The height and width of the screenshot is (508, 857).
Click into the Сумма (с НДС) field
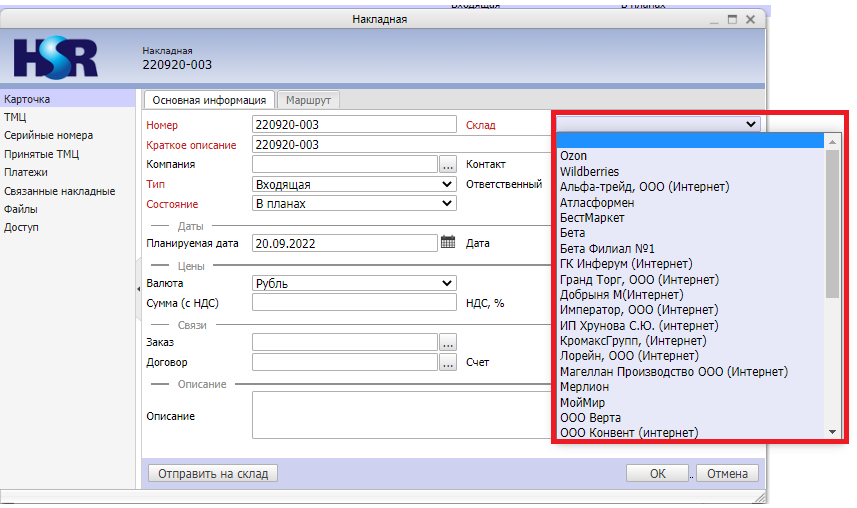tap(354, 302)
